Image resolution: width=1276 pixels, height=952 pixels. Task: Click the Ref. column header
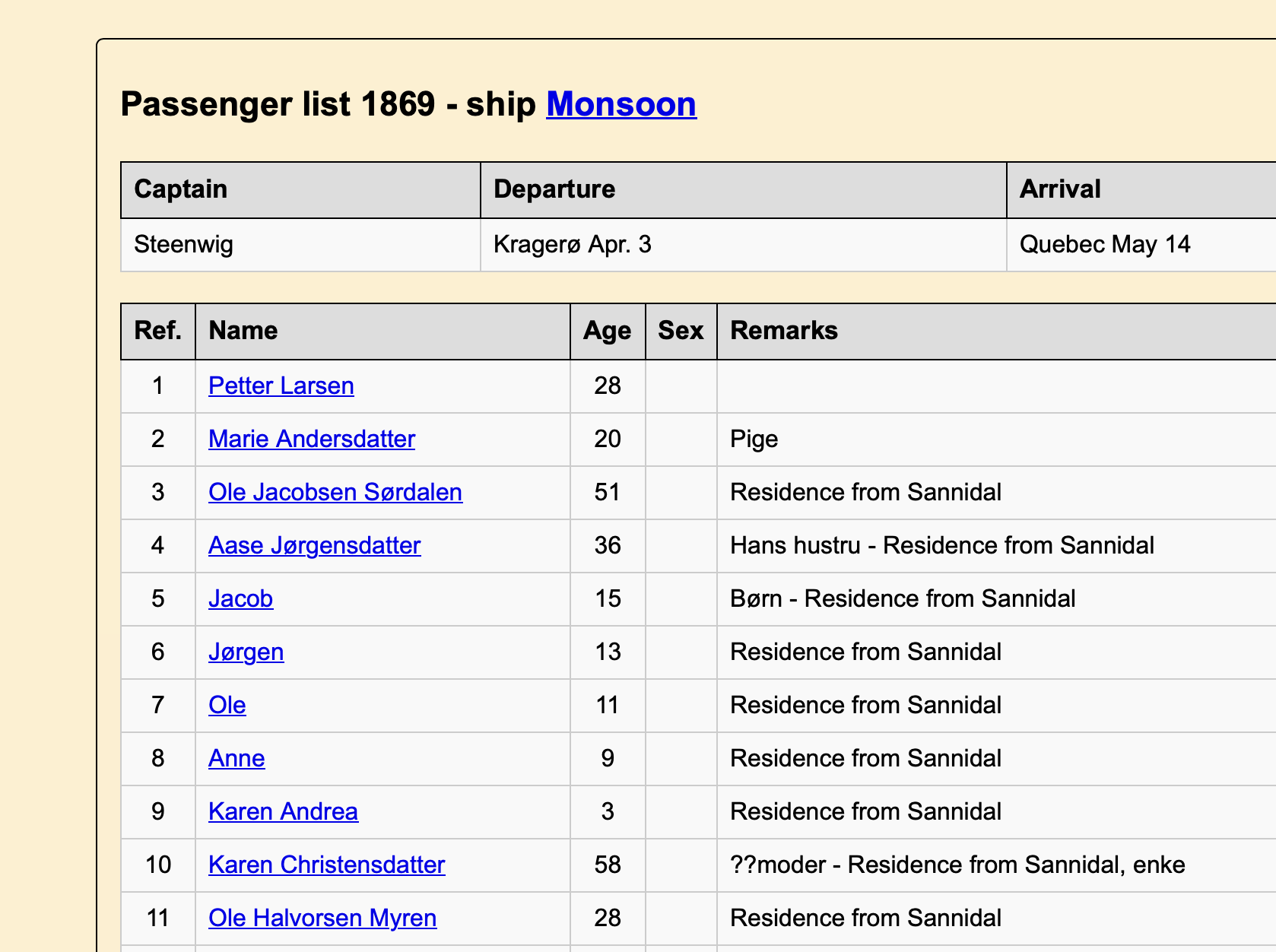[157, 330]
